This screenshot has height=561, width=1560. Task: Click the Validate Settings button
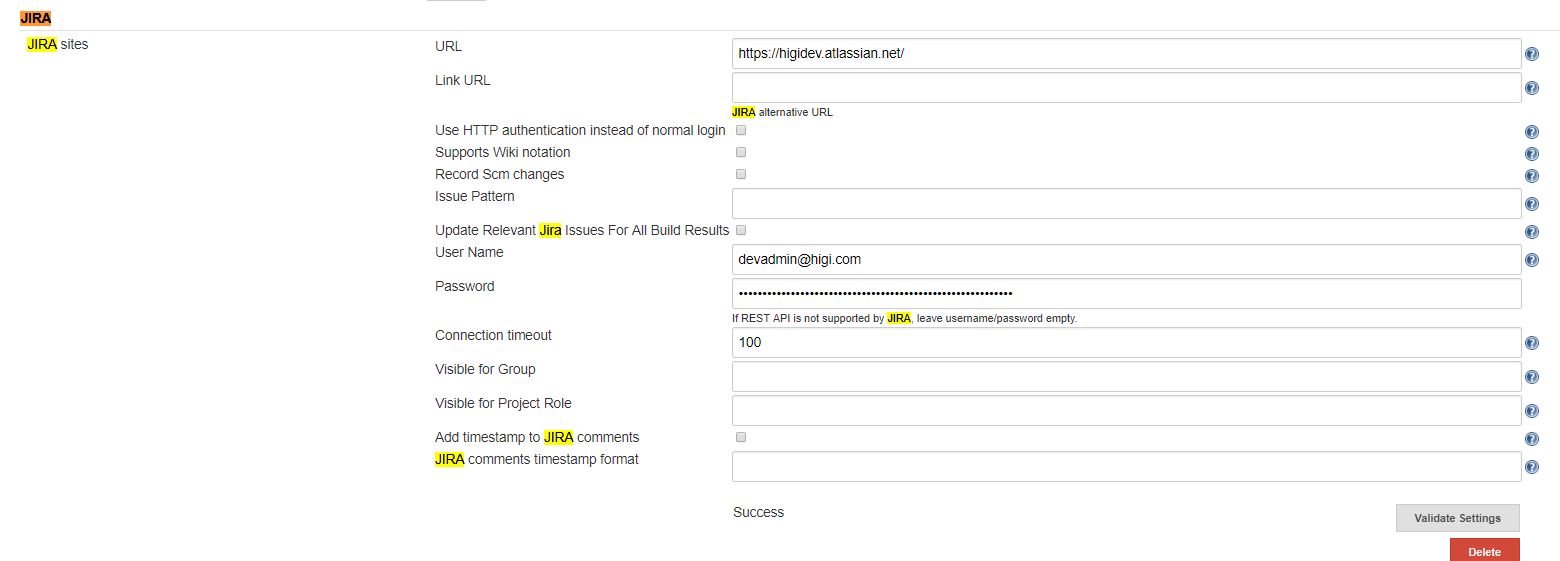[x=1457, y=518]
